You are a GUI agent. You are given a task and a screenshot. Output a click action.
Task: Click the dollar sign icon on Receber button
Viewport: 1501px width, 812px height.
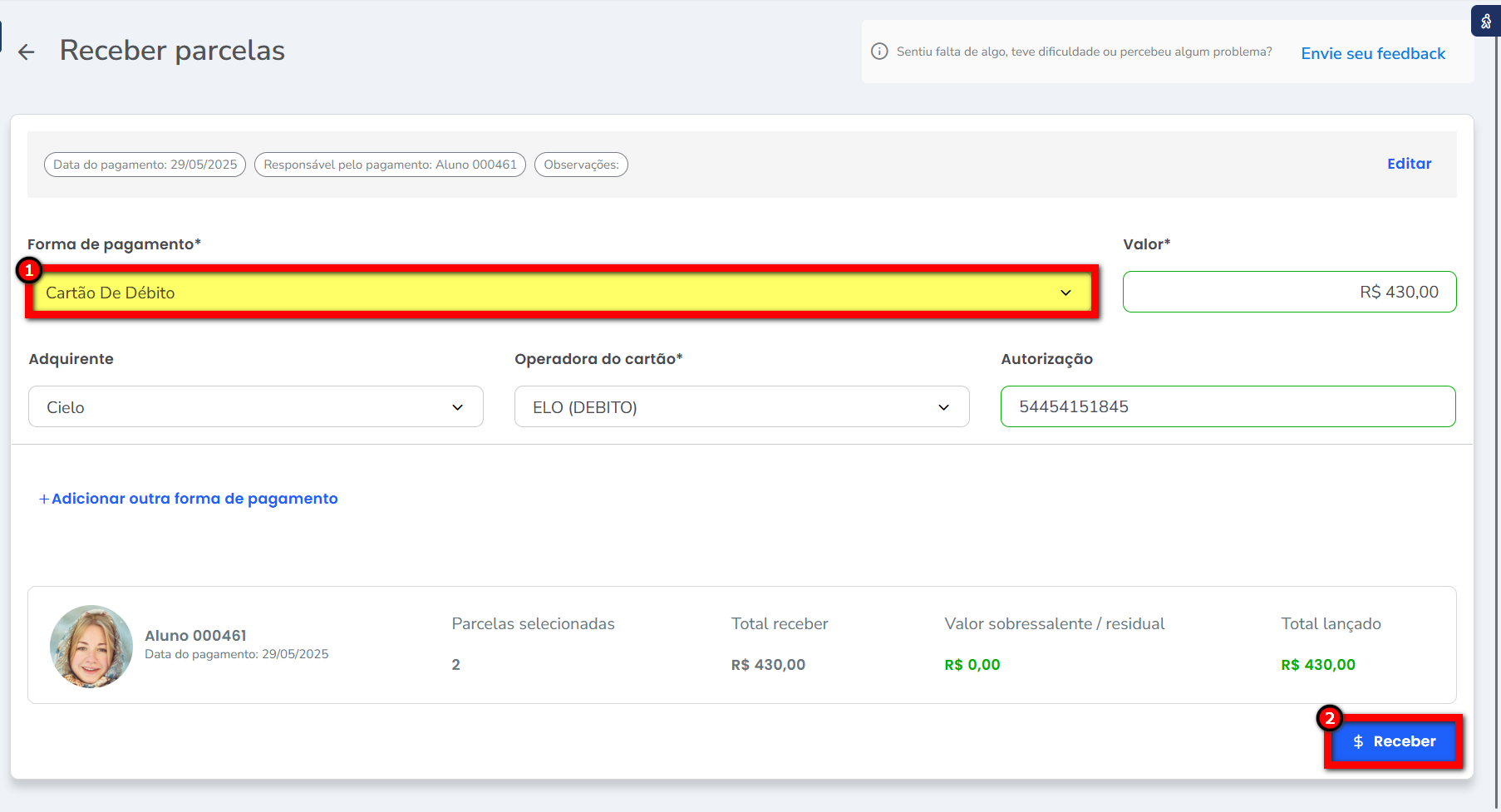(1358, 741)
